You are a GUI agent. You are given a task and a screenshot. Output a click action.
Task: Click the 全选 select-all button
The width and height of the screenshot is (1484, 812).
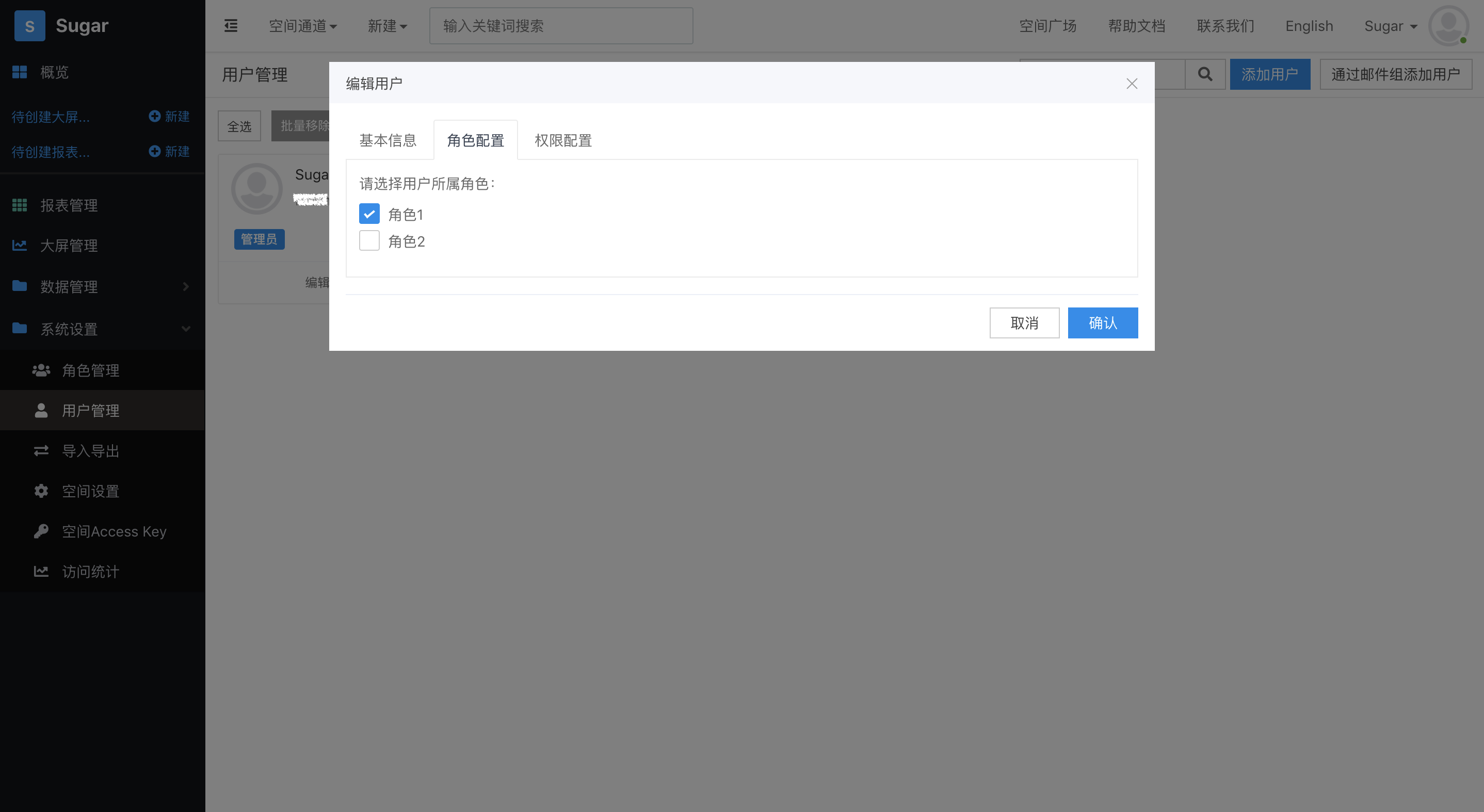click(239, 126)
